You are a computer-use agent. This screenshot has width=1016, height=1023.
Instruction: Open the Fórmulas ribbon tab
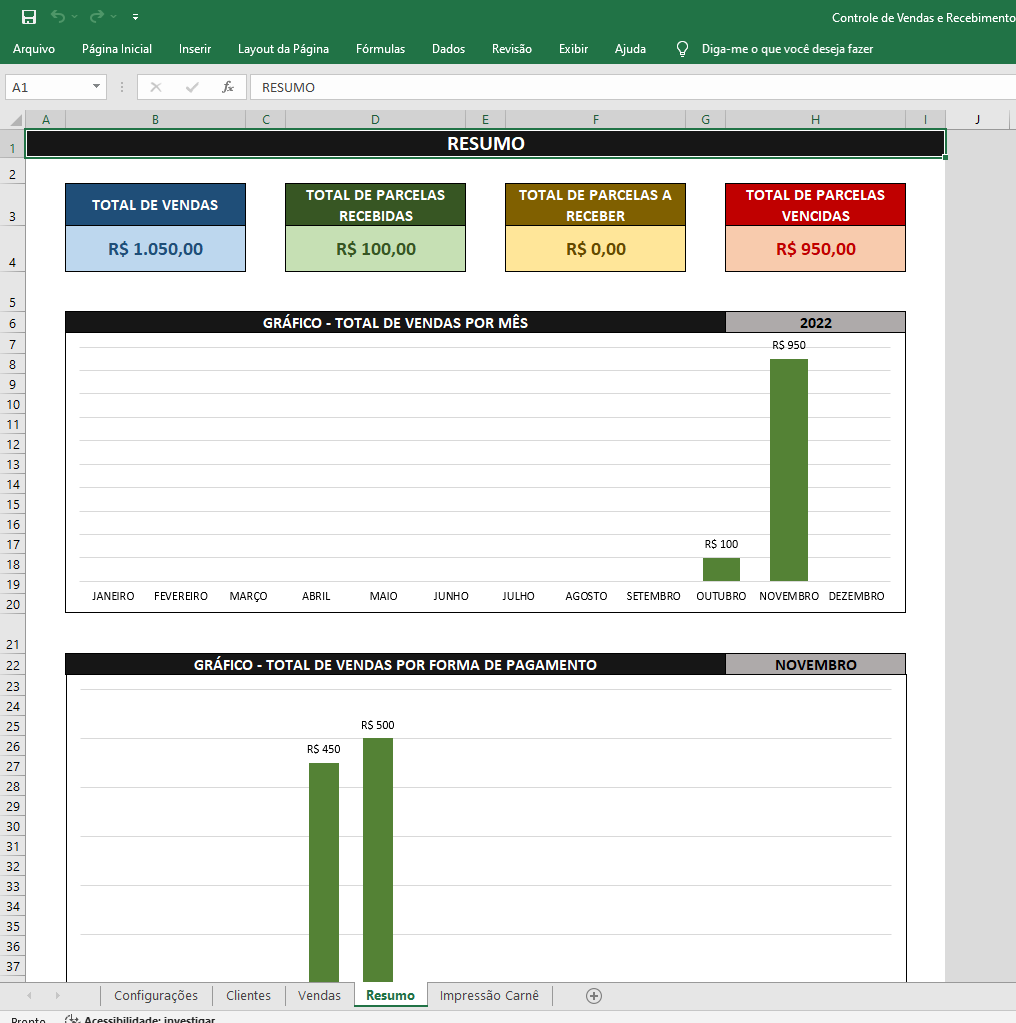pyautogui.click(x=380, y=48)
